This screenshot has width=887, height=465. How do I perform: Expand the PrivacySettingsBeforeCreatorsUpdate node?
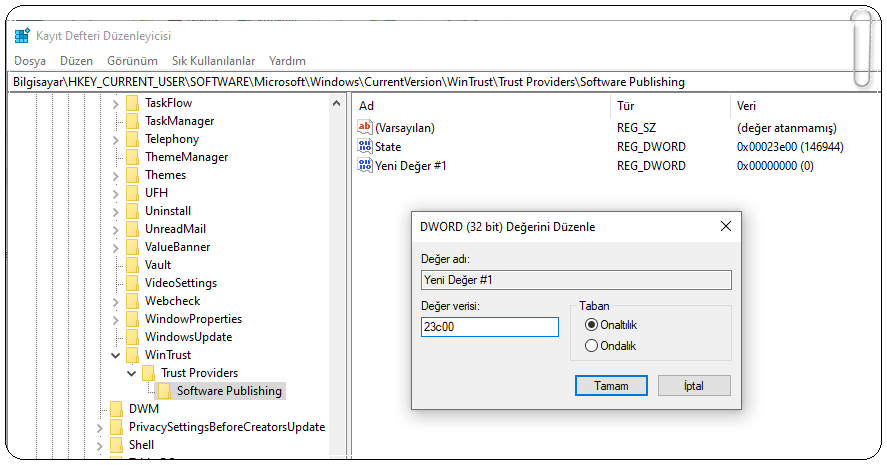[x=100, y=428]
